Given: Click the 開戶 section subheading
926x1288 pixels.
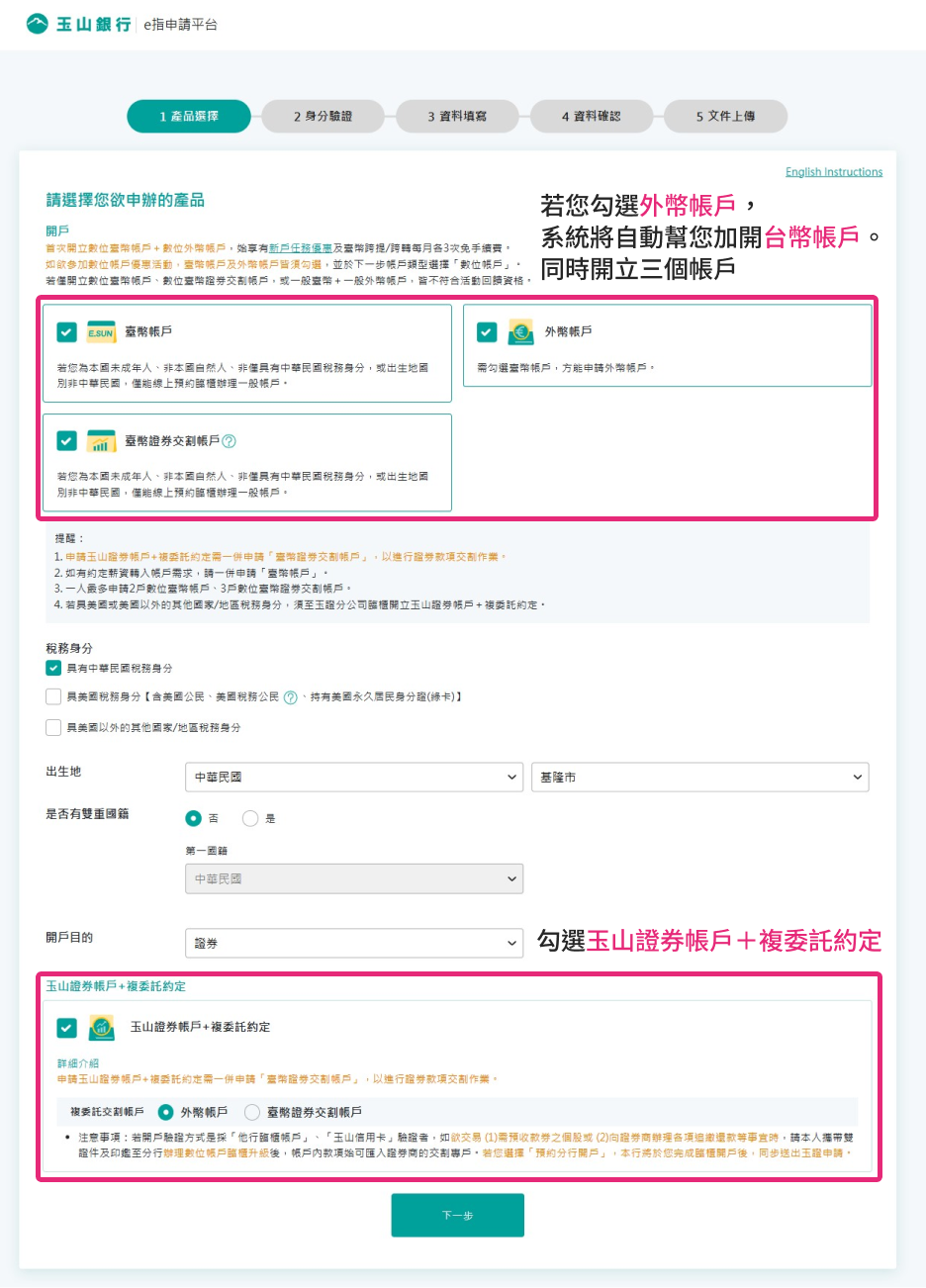Looking at the screenshot, I should (57, 230).
